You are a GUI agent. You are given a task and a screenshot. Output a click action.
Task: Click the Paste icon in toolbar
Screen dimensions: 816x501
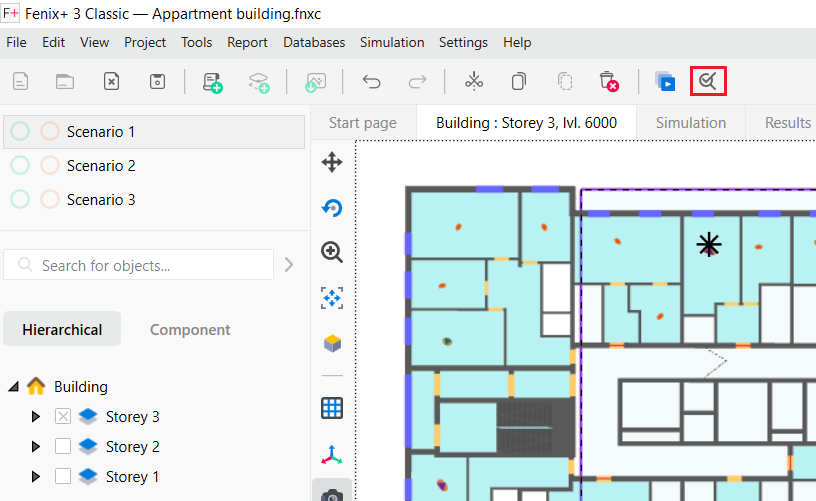click(x=565, y=82)
